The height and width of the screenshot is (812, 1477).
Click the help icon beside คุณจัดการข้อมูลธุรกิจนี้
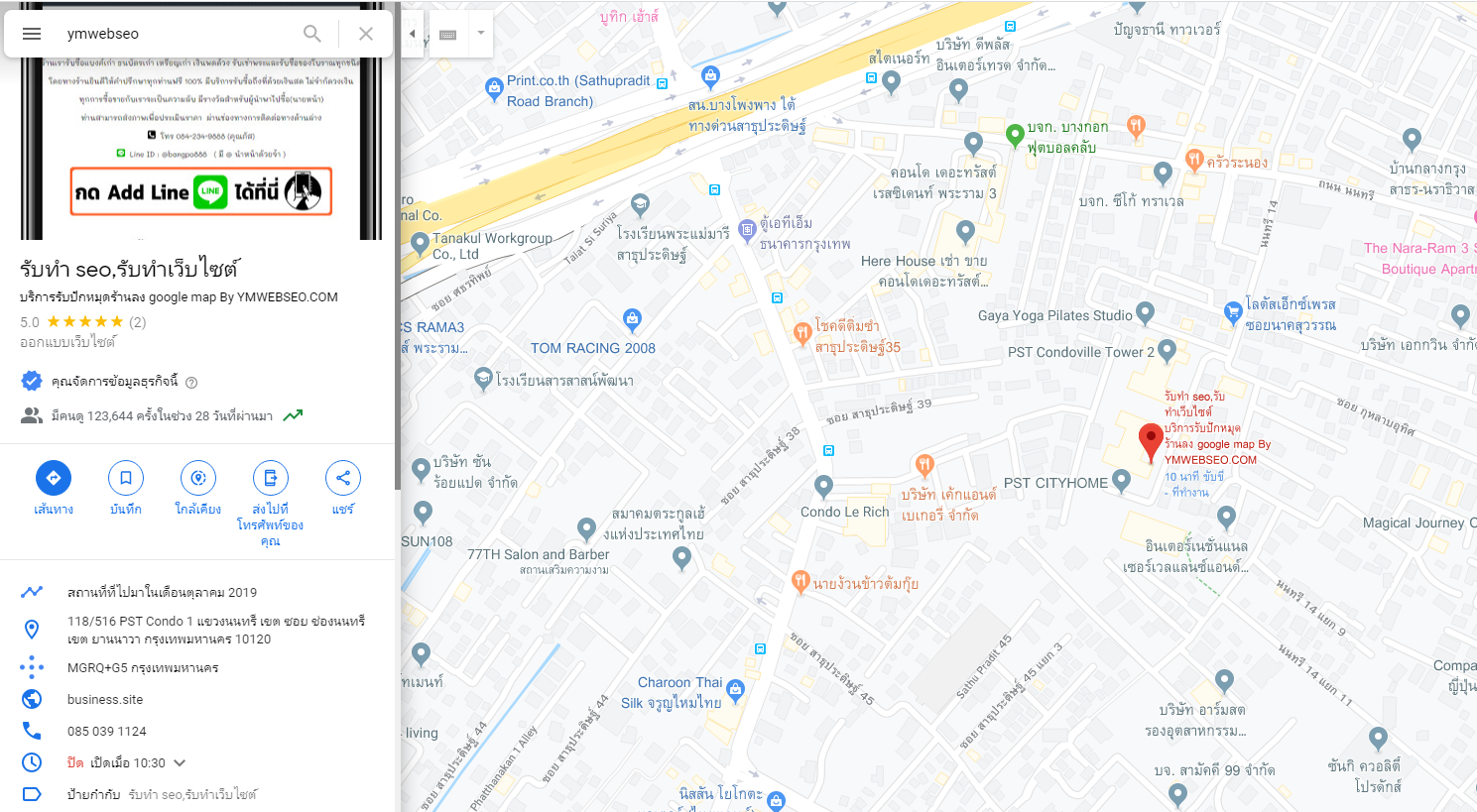point(191,382)
